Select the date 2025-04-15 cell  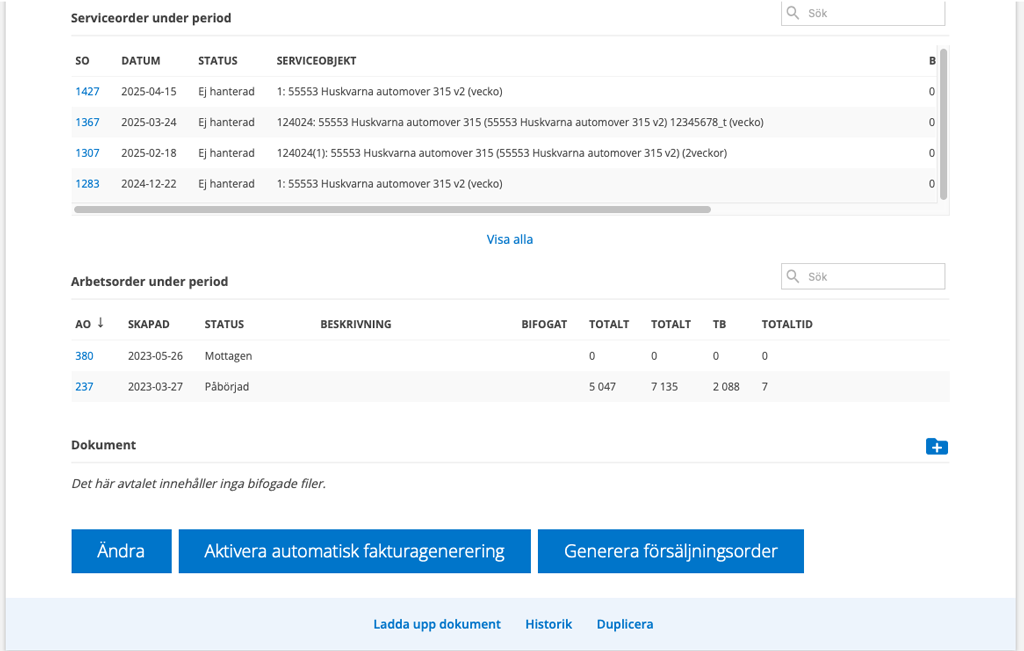pos(149,91)
